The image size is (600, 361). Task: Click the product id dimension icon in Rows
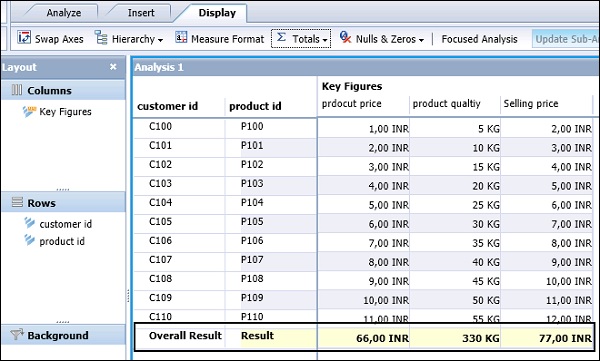(29, 240)
